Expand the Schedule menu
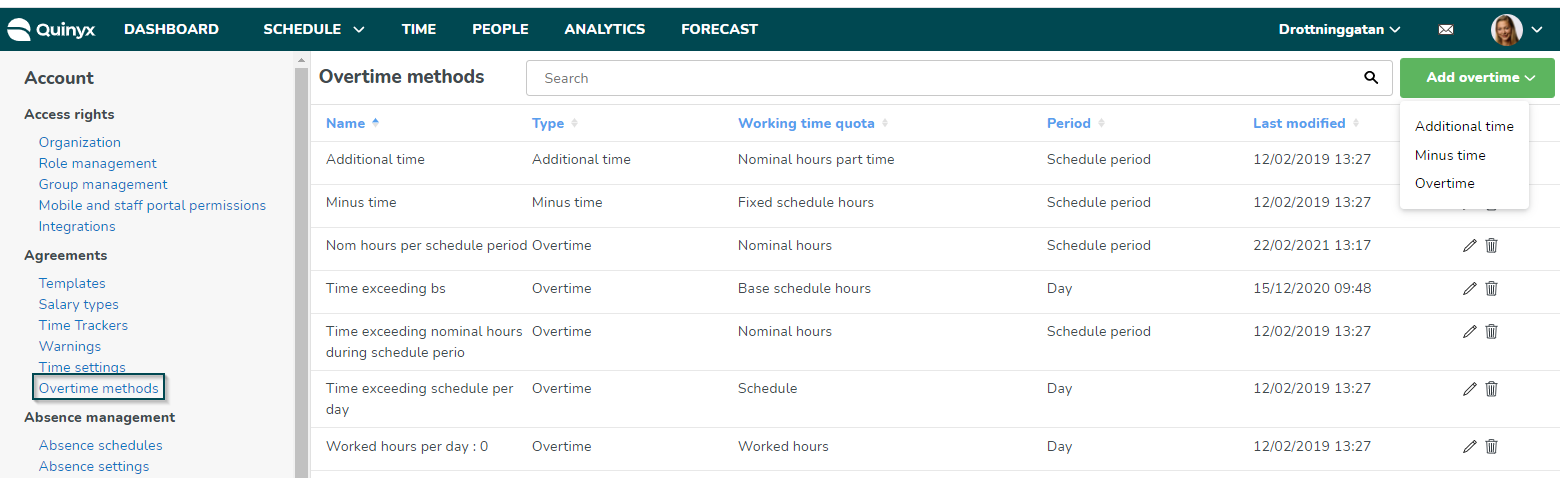The width and height of the screenshot is (1560, 478). tap(314, 29)
